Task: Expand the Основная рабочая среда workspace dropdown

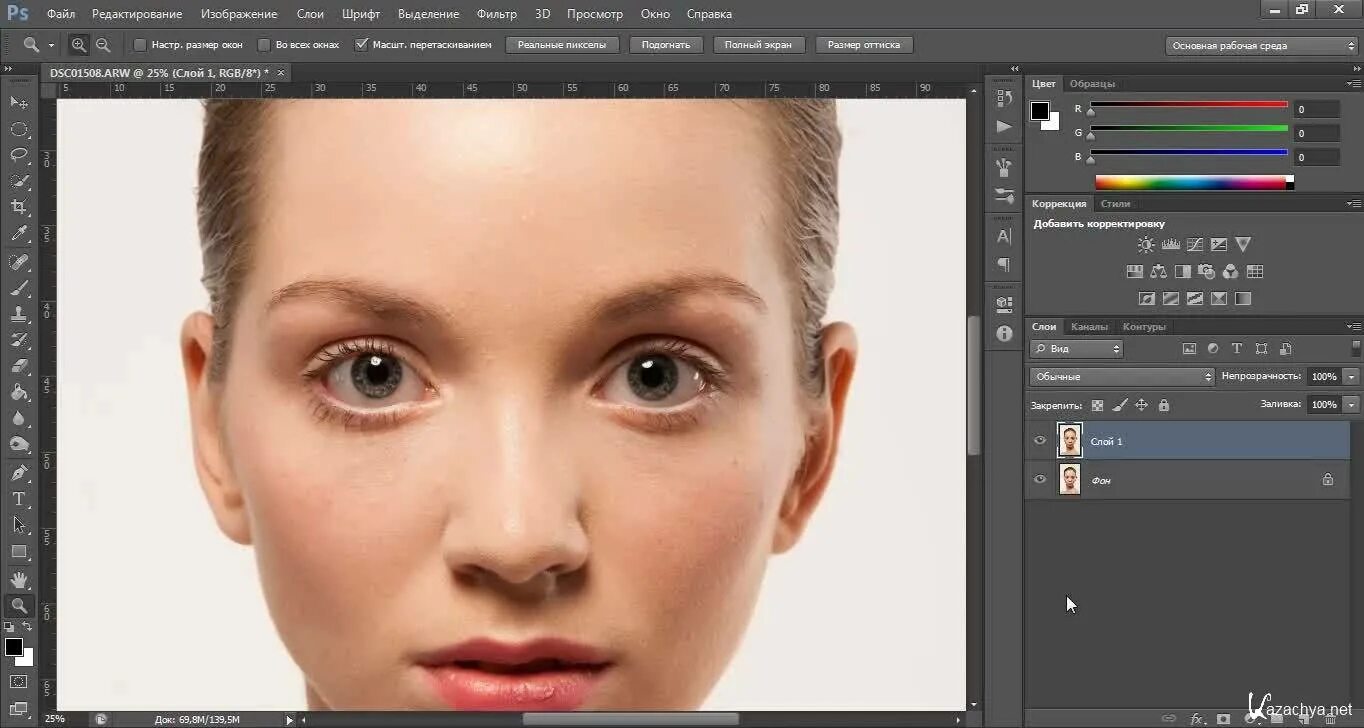Action: pos(1262,46)
